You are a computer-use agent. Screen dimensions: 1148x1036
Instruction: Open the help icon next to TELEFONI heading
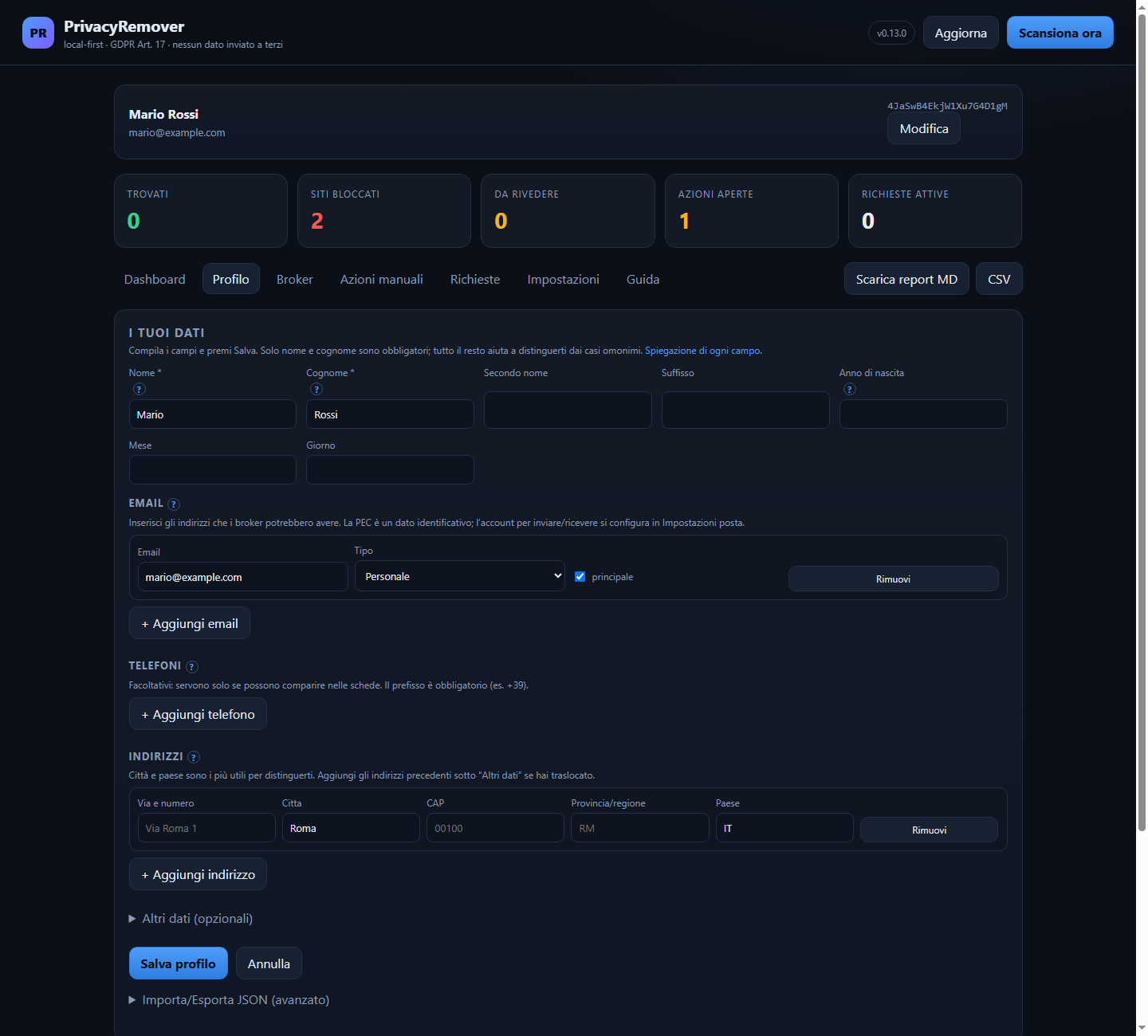[x=192, y=666]
